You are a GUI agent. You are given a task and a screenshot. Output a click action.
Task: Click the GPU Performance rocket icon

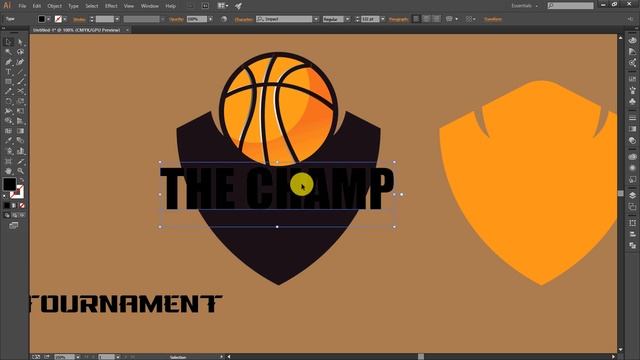pyautogui.click(x=238, y=6)
